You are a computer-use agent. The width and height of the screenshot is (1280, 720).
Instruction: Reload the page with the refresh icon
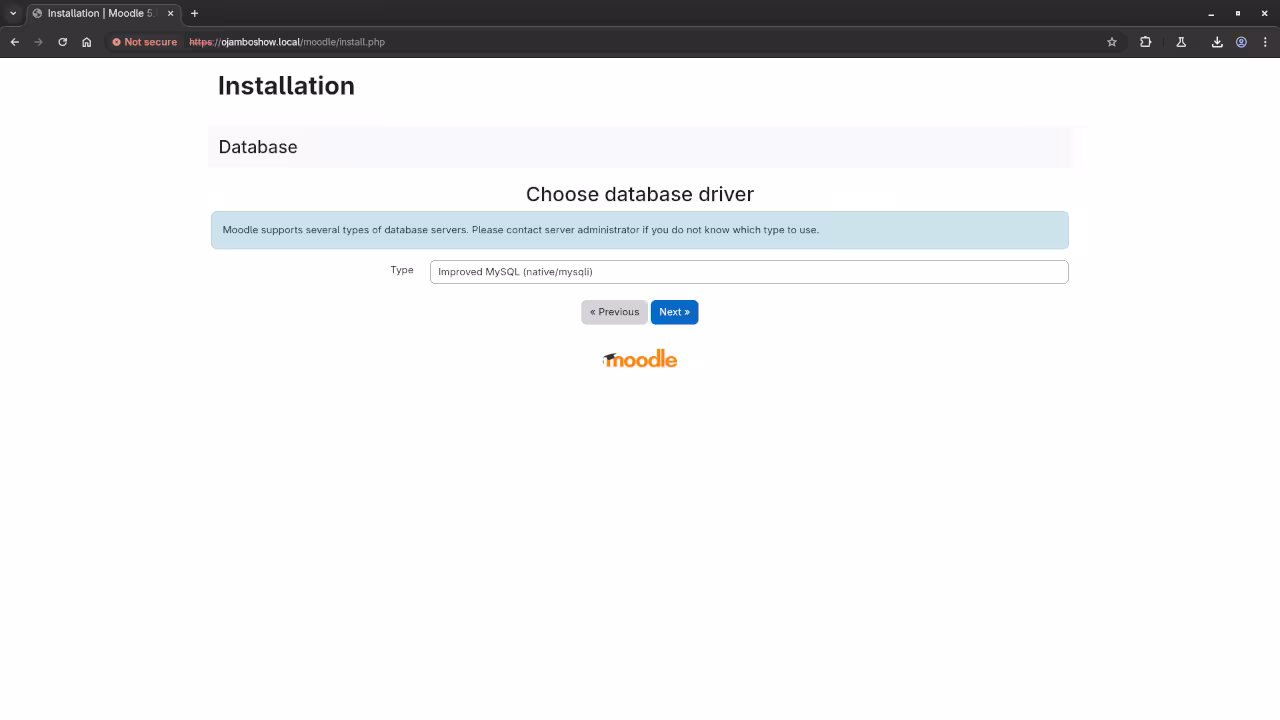pos(63,42)
